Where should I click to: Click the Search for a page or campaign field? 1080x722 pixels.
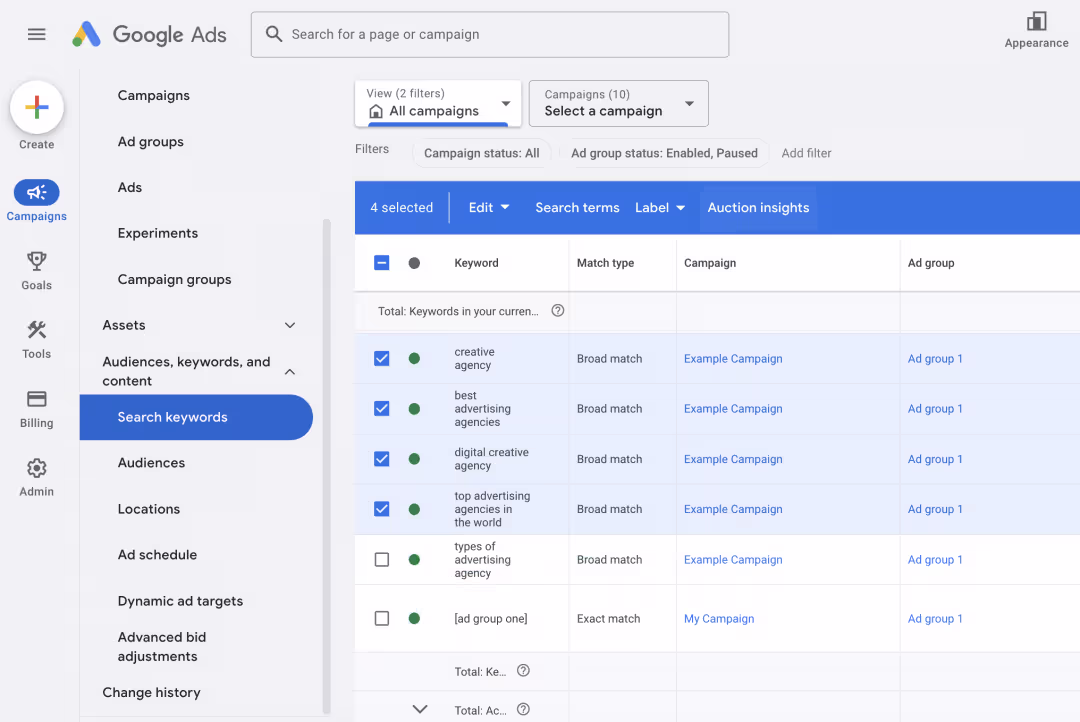click(x=490, y=34)
